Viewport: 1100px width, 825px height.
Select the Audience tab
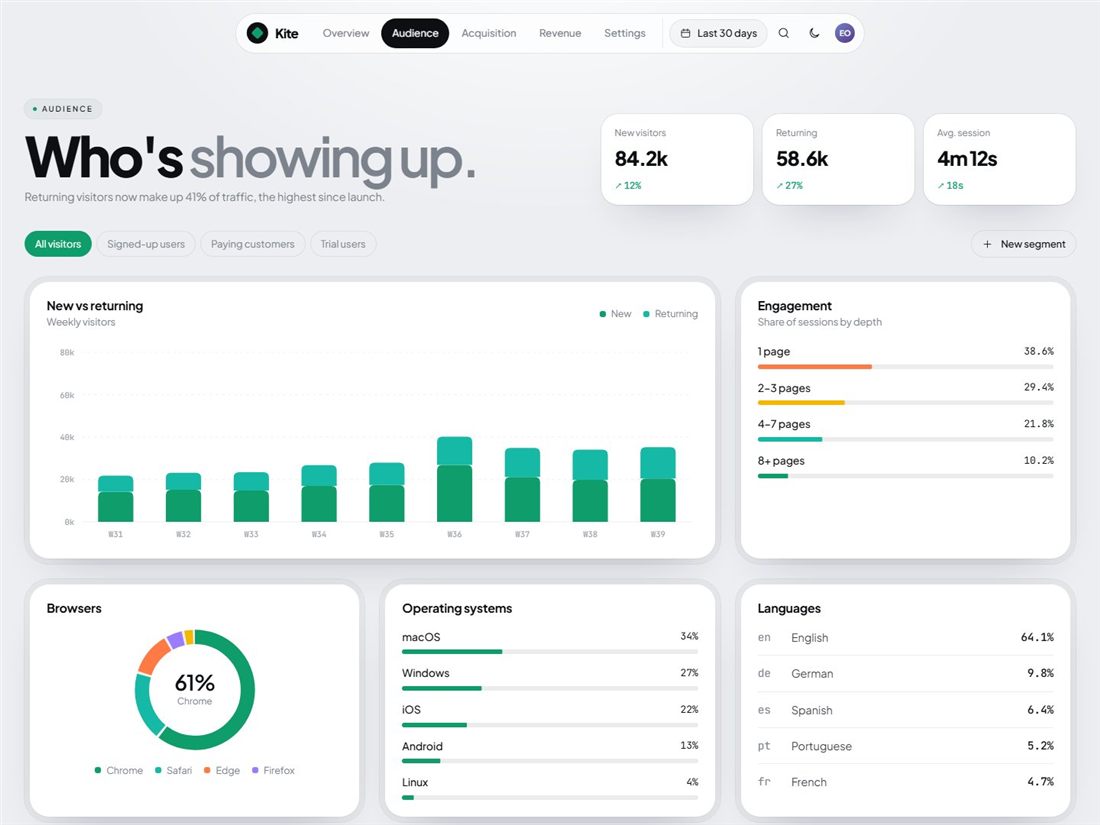coord(415,33)
